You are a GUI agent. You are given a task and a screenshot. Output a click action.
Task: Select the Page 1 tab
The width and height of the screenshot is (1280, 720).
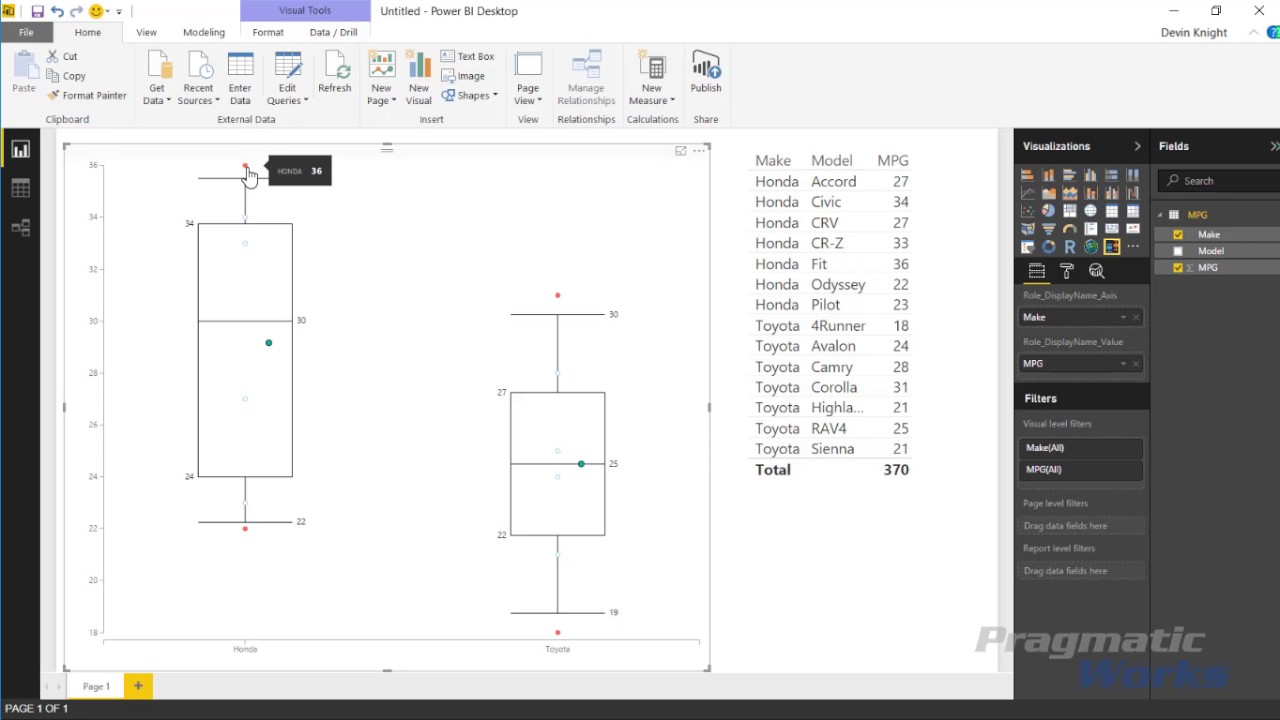tap(96, 686)
